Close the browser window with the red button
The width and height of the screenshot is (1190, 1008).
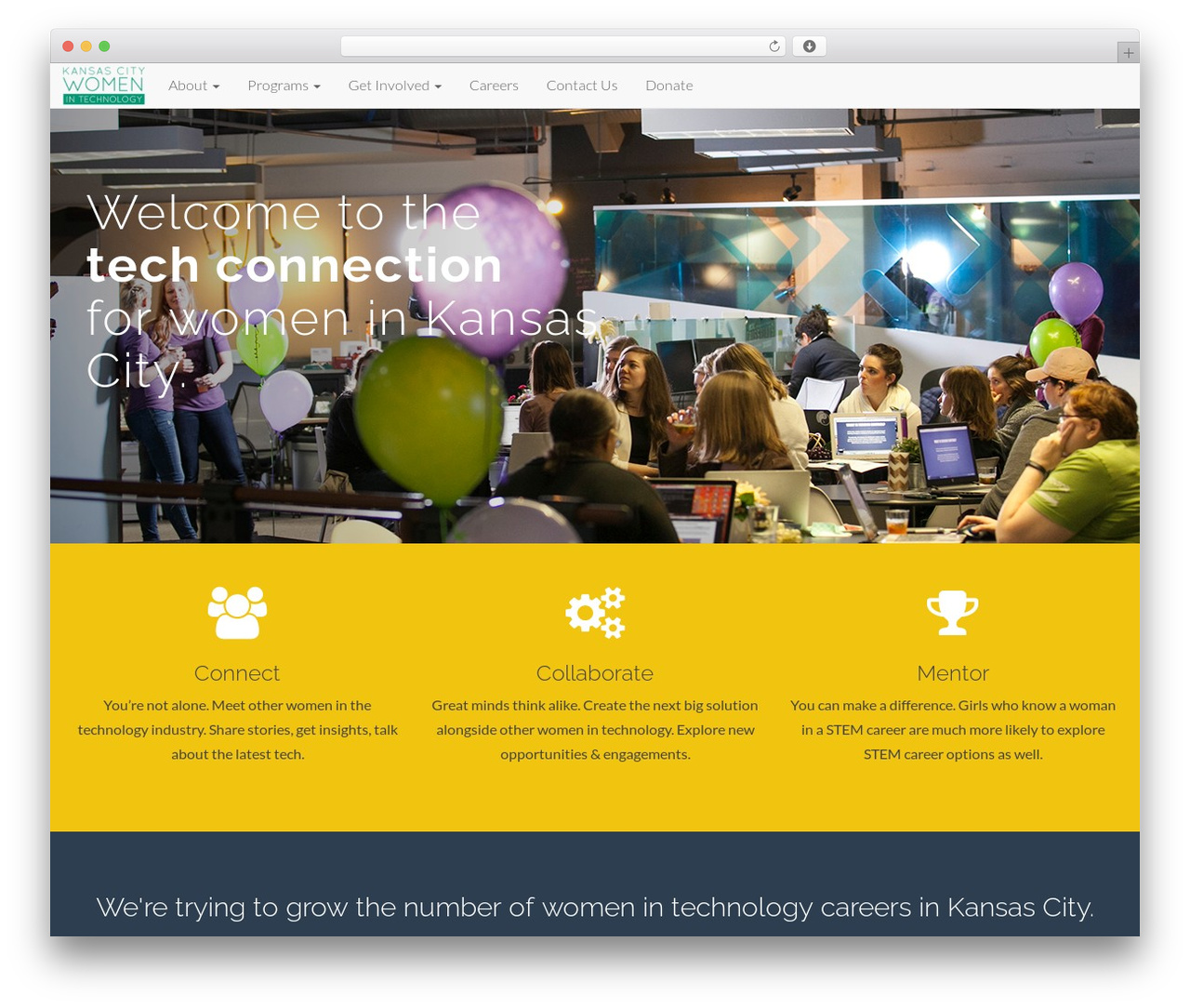pos(68,46)
